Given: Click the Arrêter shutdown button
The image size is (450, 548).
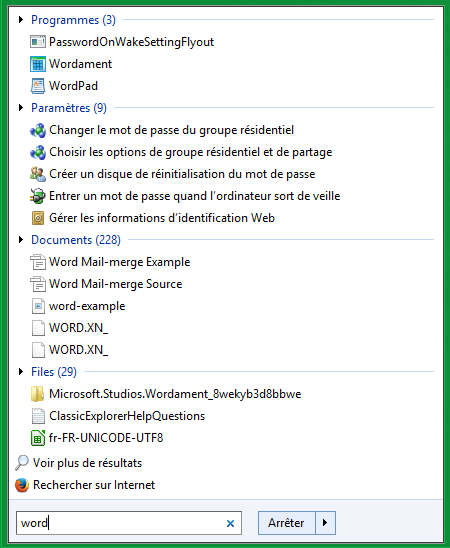Looking at the screenshot, I should 286,523.
